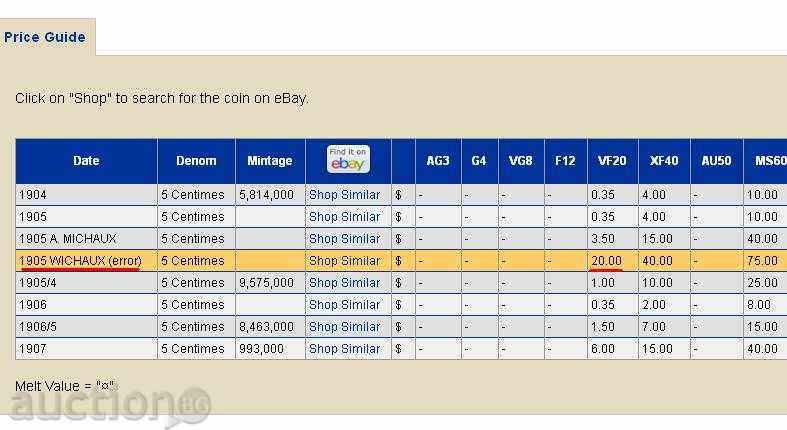Select the VF20 grade column header
The height and width of the screenshot is (430, 787).
[612, 161]
